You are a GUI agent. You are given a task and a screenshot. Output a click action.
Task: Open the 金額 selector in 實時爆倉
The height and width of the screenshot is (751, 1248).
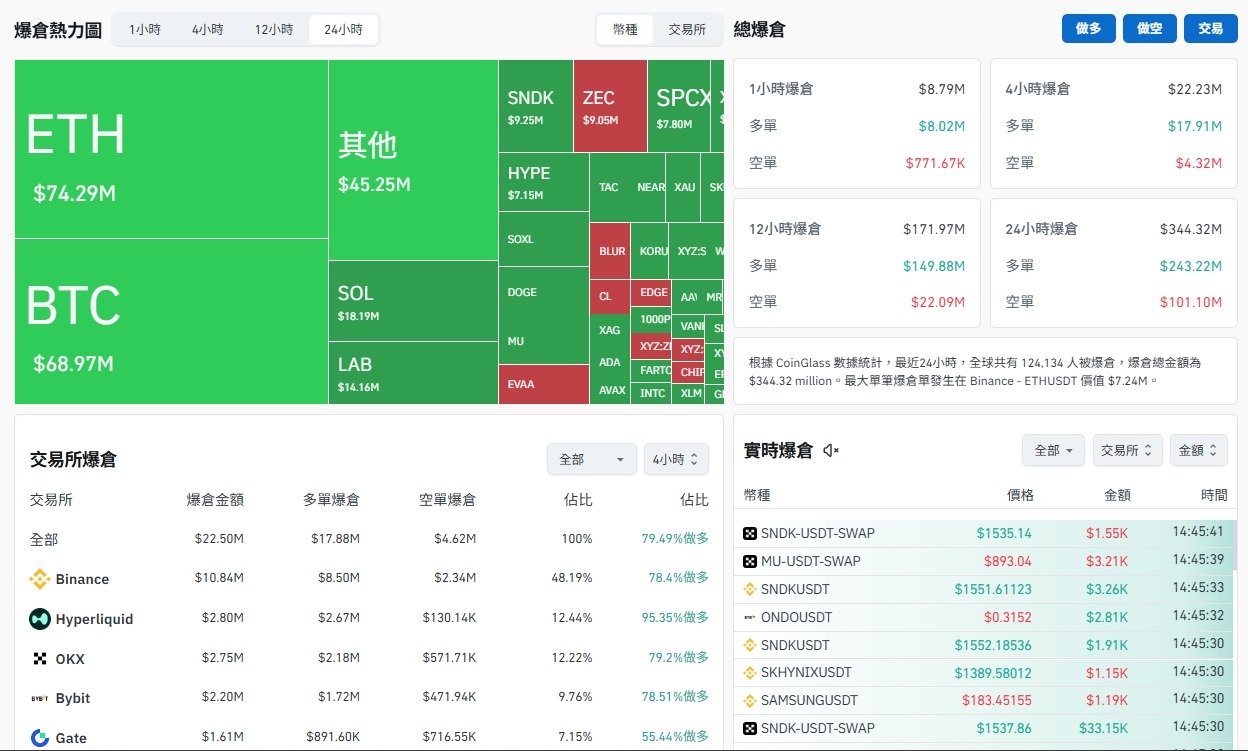(x=1199, y=450)
